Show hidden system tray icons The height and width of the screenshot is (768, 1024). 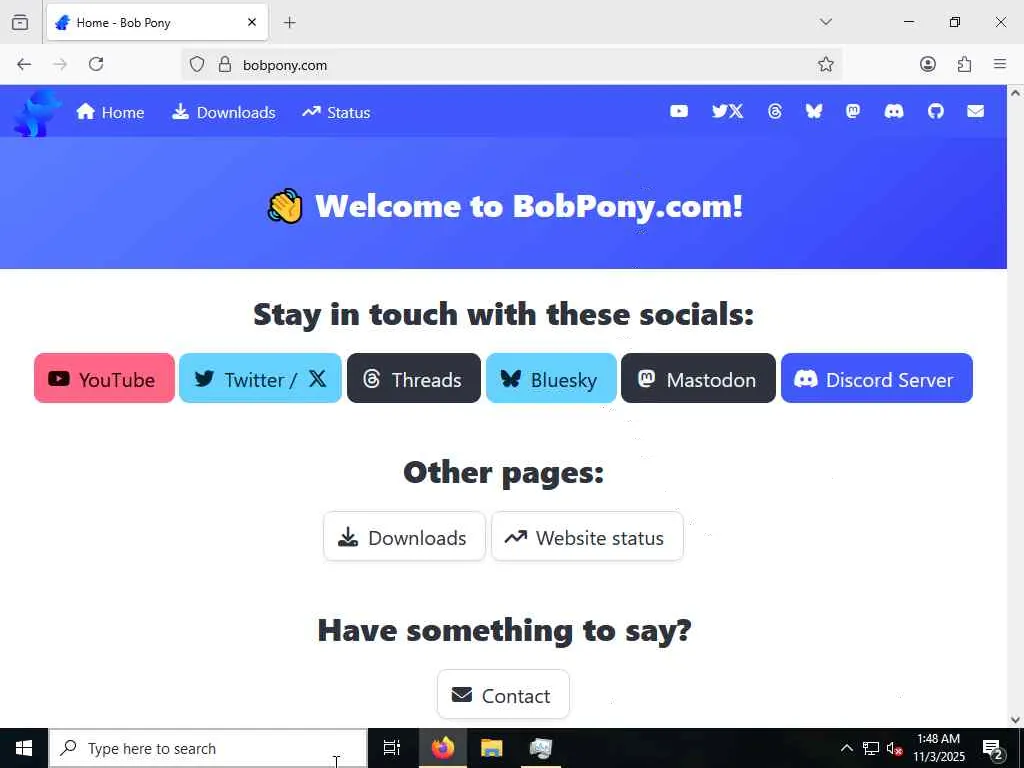pyautogui.click(x=846, y=748)
